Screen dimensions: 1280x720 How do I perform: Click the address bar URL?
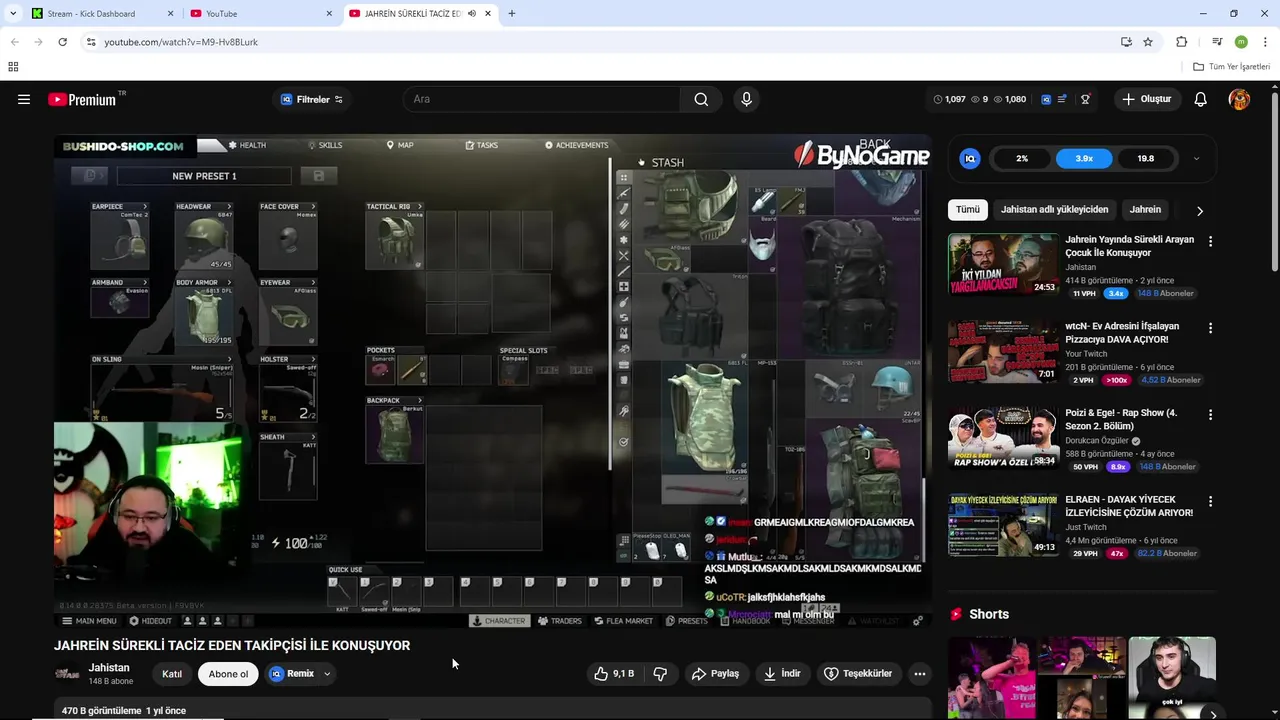[x=181, y=42]
